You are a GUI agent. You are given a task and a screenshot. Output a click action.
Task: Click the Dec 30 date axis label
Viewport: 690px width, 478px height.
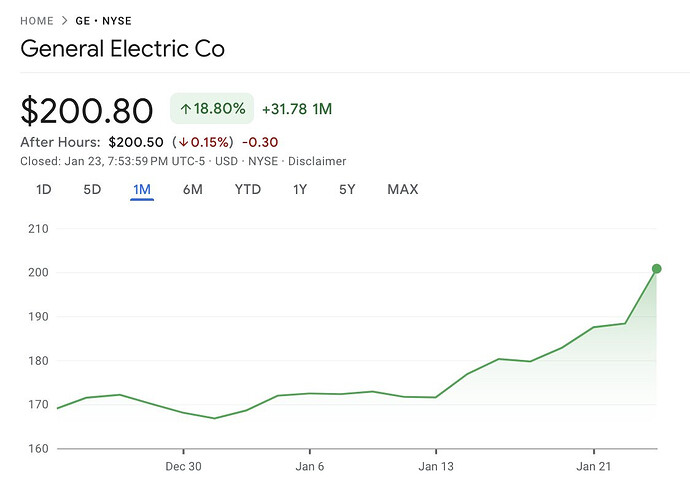tap(184, 466)
